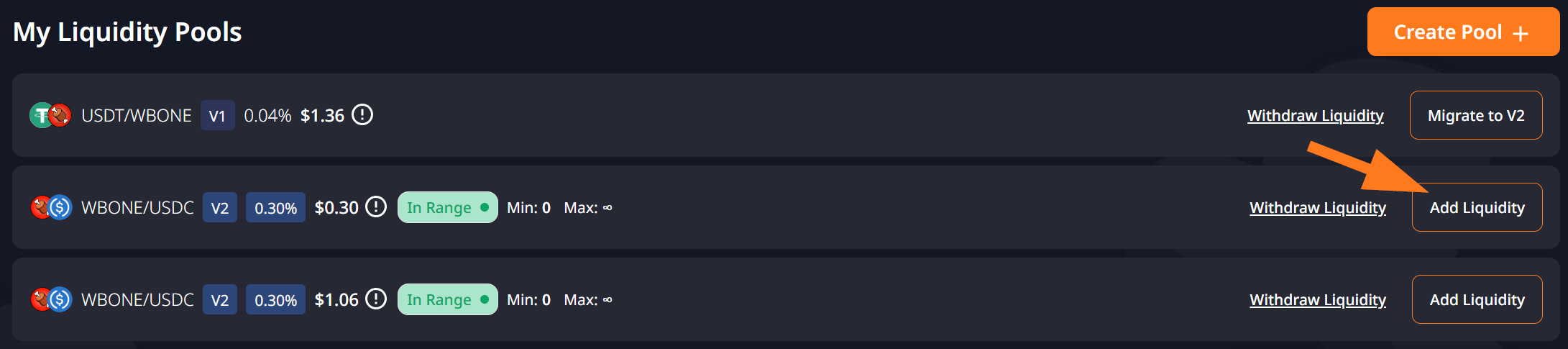Image resolution: width=1568 pixels, height=349 pixels.
Task: Click In Range status in the $0.30 row
Action: (x=447, y=207)
